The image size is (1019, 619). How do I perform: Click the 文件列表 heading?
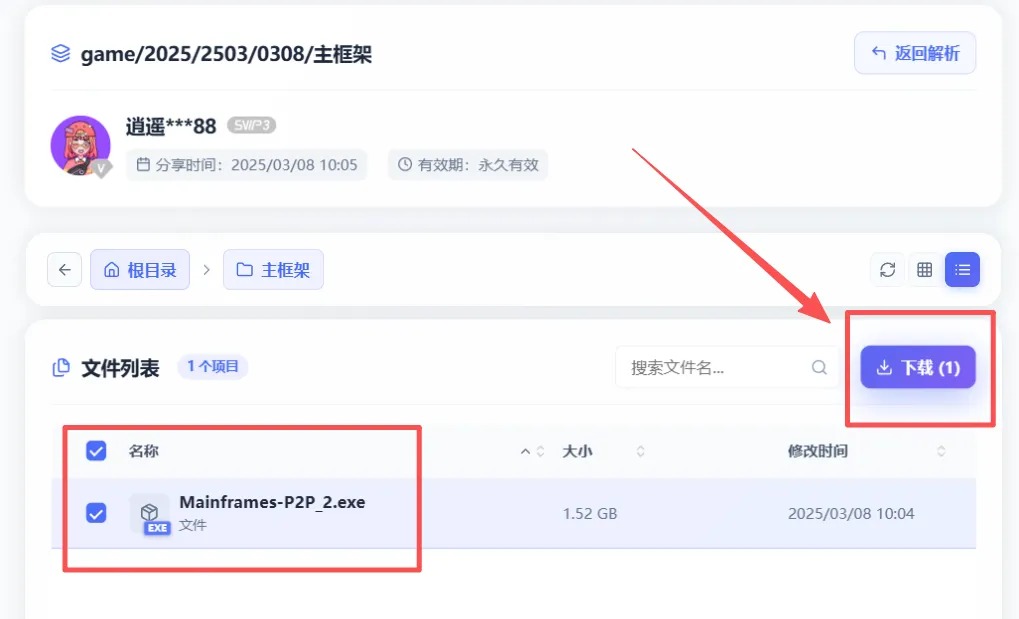pos(120,368)
